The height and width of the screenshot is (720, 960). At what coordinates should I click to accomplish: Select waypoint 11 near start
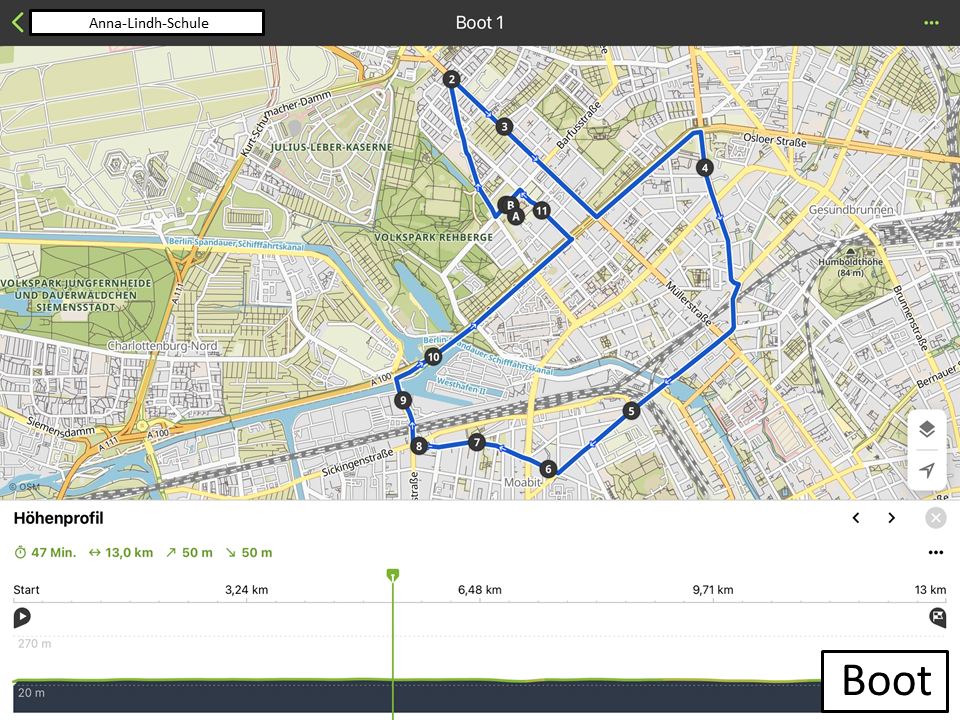[541, 211]
